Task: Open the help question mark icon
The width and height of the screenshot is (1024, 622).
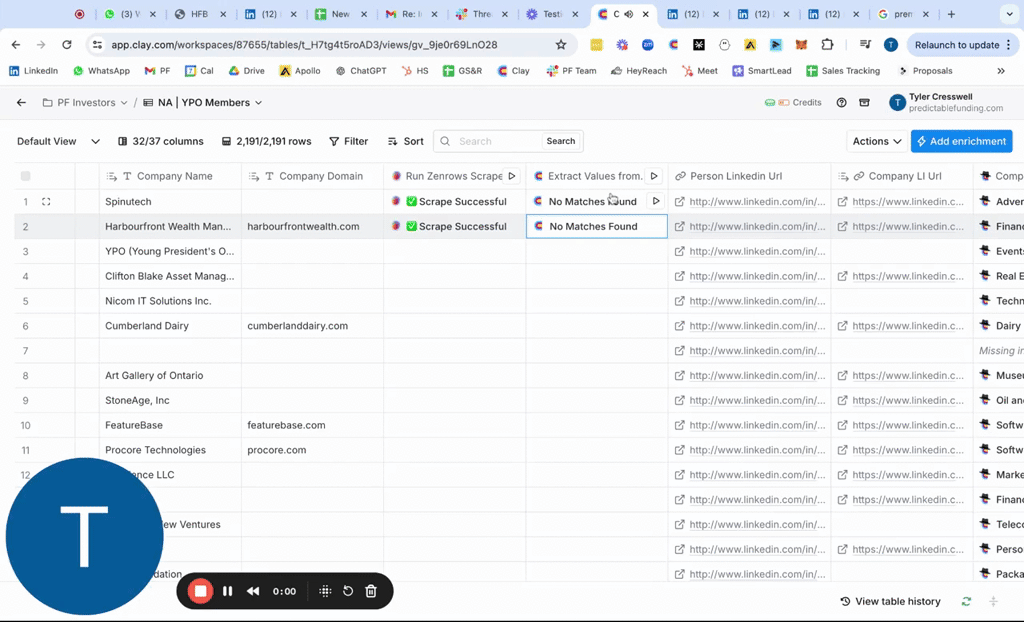Action: [841, 103]
